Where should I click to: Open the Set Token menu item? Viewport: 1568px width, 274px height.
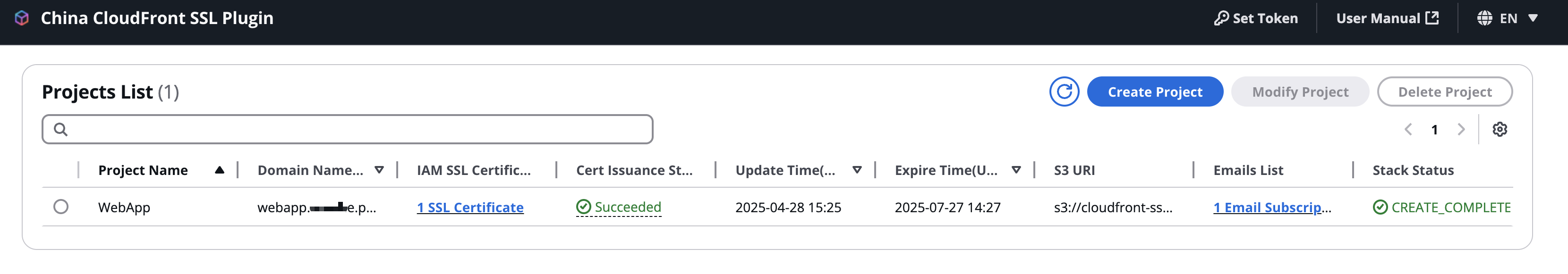click(x=1256, y=18)
